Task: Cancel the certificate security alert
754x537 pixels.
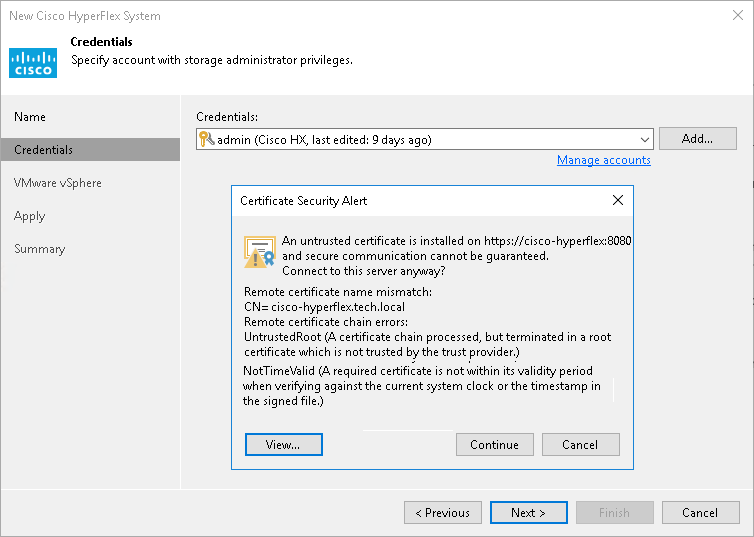Action: (x=580, y=445)
